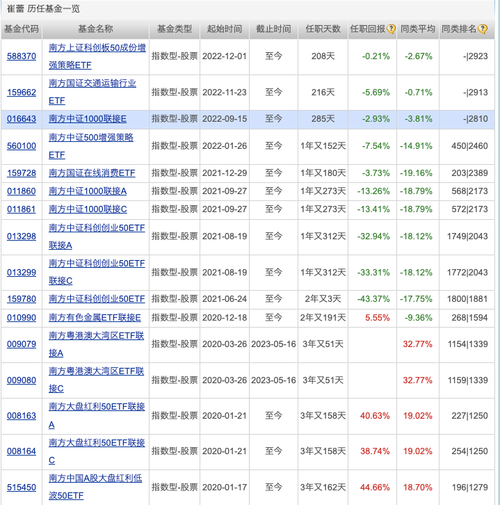
Task: Open 南方中证1000联接C fund link
Action: point(88,209)
